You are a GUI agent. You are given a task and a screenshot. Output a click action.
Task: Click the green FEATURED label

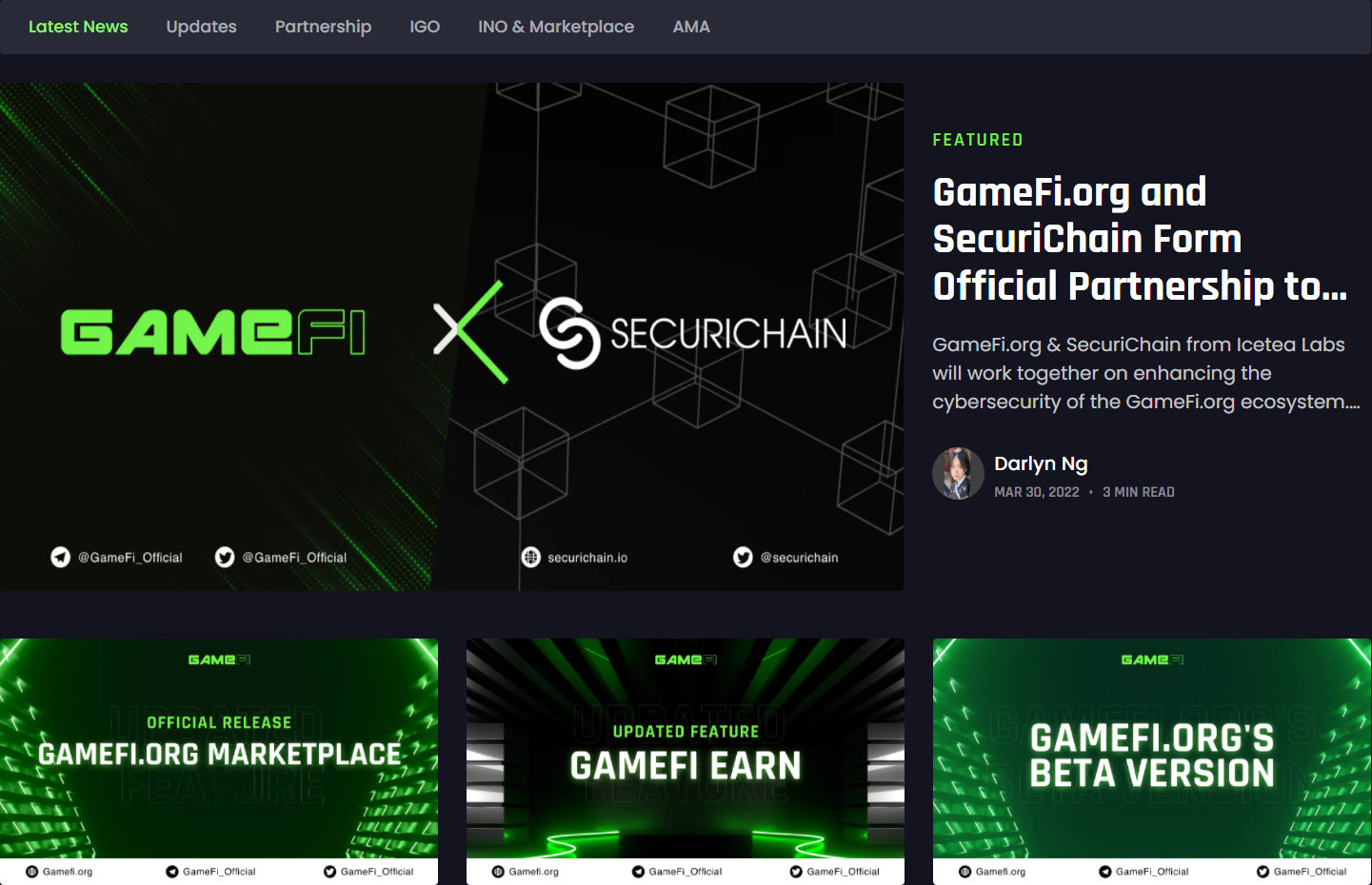click(x=978, y=140)
